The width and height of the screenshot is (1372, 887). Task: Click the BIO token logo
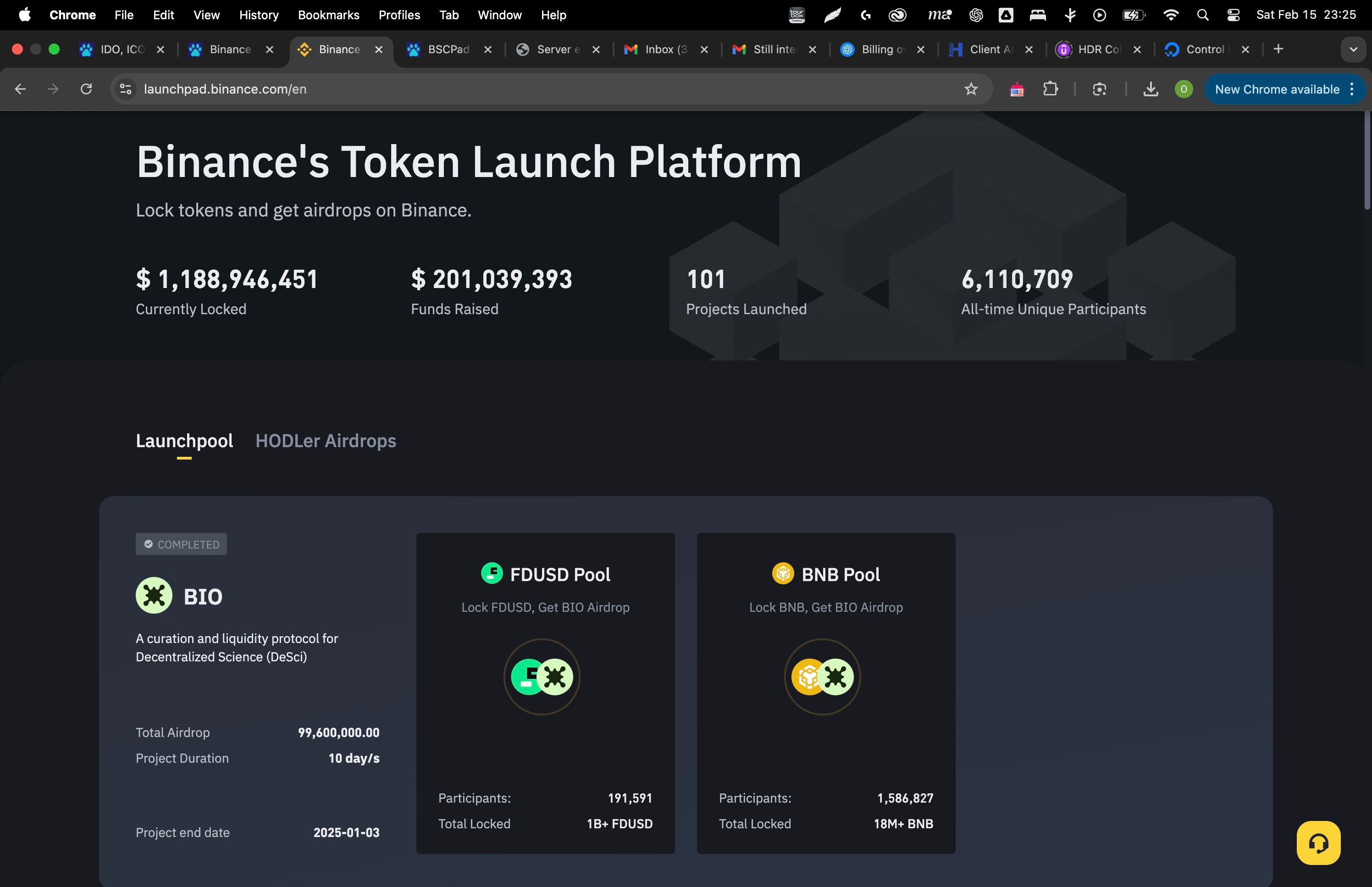pyautogui.click(x=154, y=596)
